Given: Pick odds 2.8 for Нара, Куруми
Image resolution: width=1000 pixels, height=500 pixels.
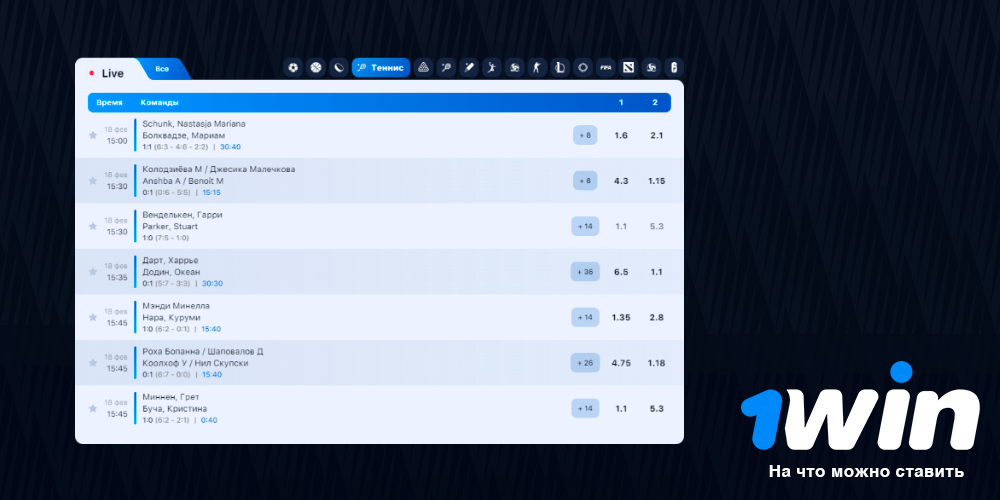Looking at the screenshot, I should (657, 318).
